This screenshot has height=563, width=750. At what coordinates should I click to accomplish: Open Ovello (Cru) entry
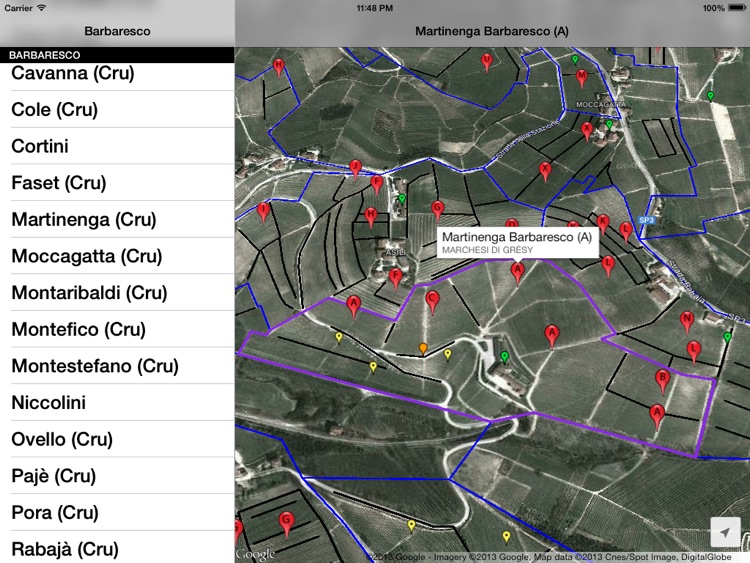pos(117,439)
